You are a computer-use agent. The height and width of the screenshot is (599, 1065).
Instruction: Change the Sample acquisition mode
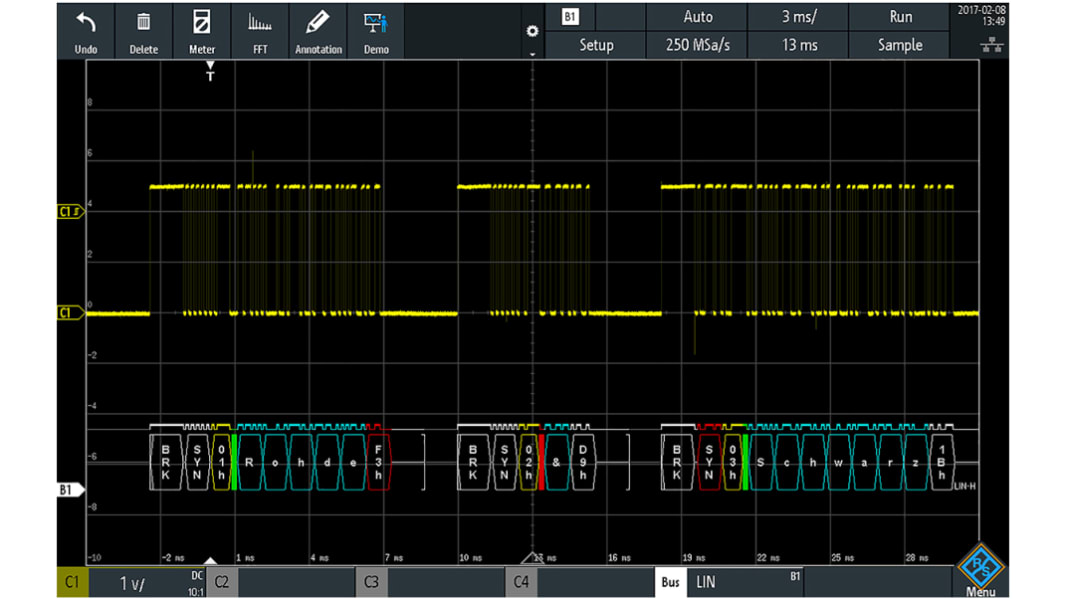coord(900,45)
